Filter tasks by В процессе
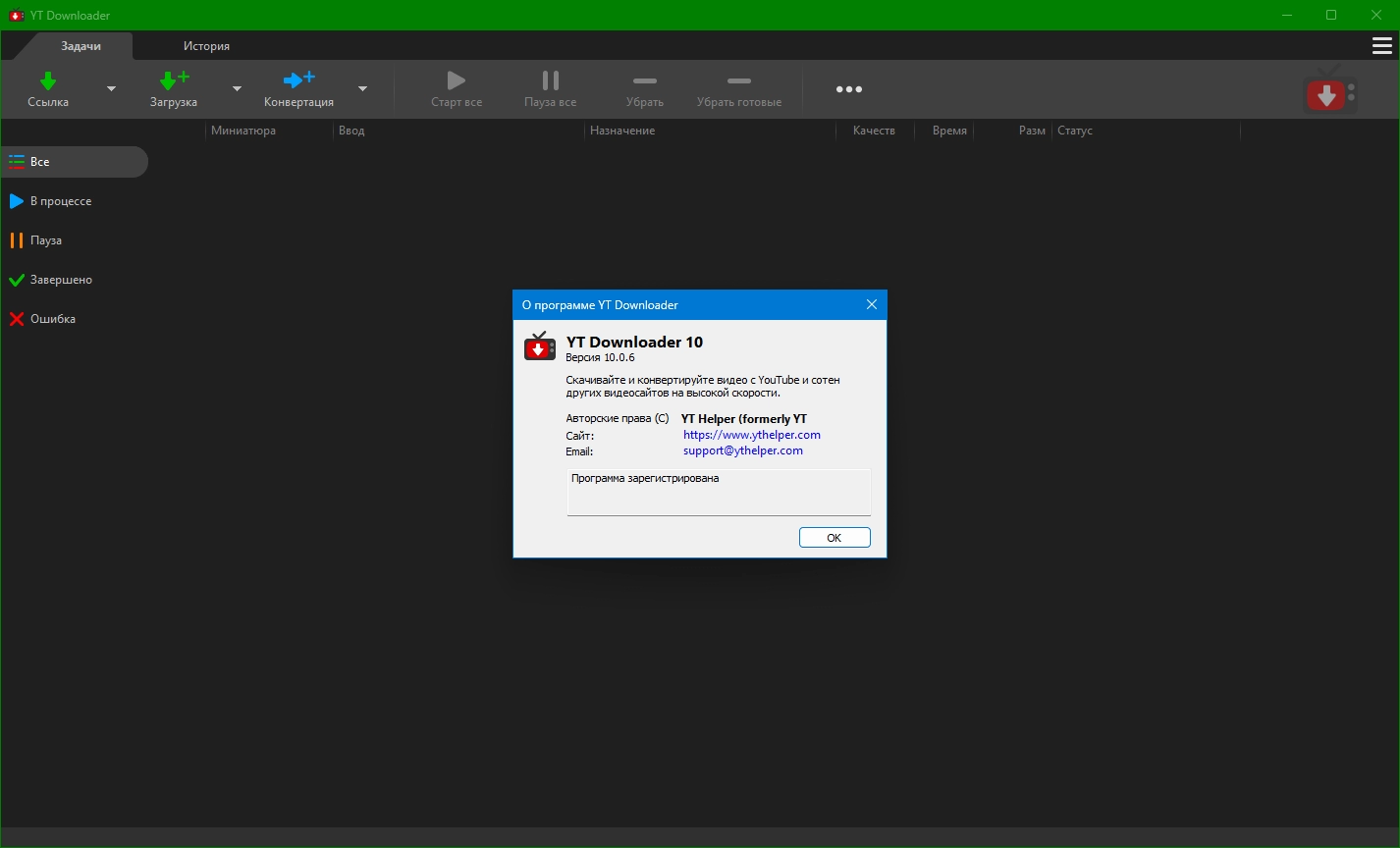 [60, 201]
